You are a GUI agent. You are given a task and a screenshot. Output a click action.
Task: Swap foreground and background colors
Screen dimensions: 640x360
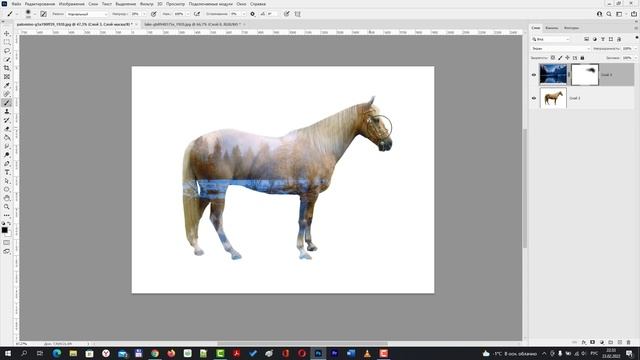click(9, 223)
